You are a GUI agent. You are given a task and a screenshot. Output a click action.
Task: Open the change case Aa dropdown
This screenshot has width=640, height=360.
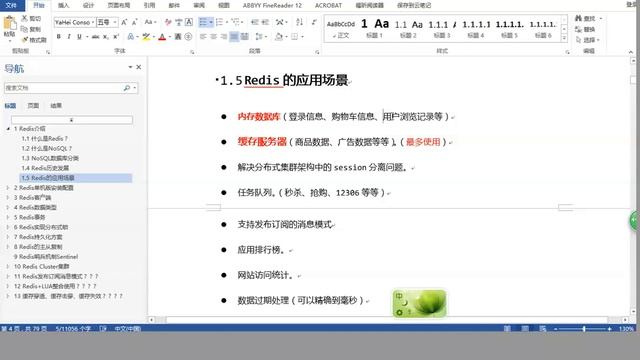point(150,22)
